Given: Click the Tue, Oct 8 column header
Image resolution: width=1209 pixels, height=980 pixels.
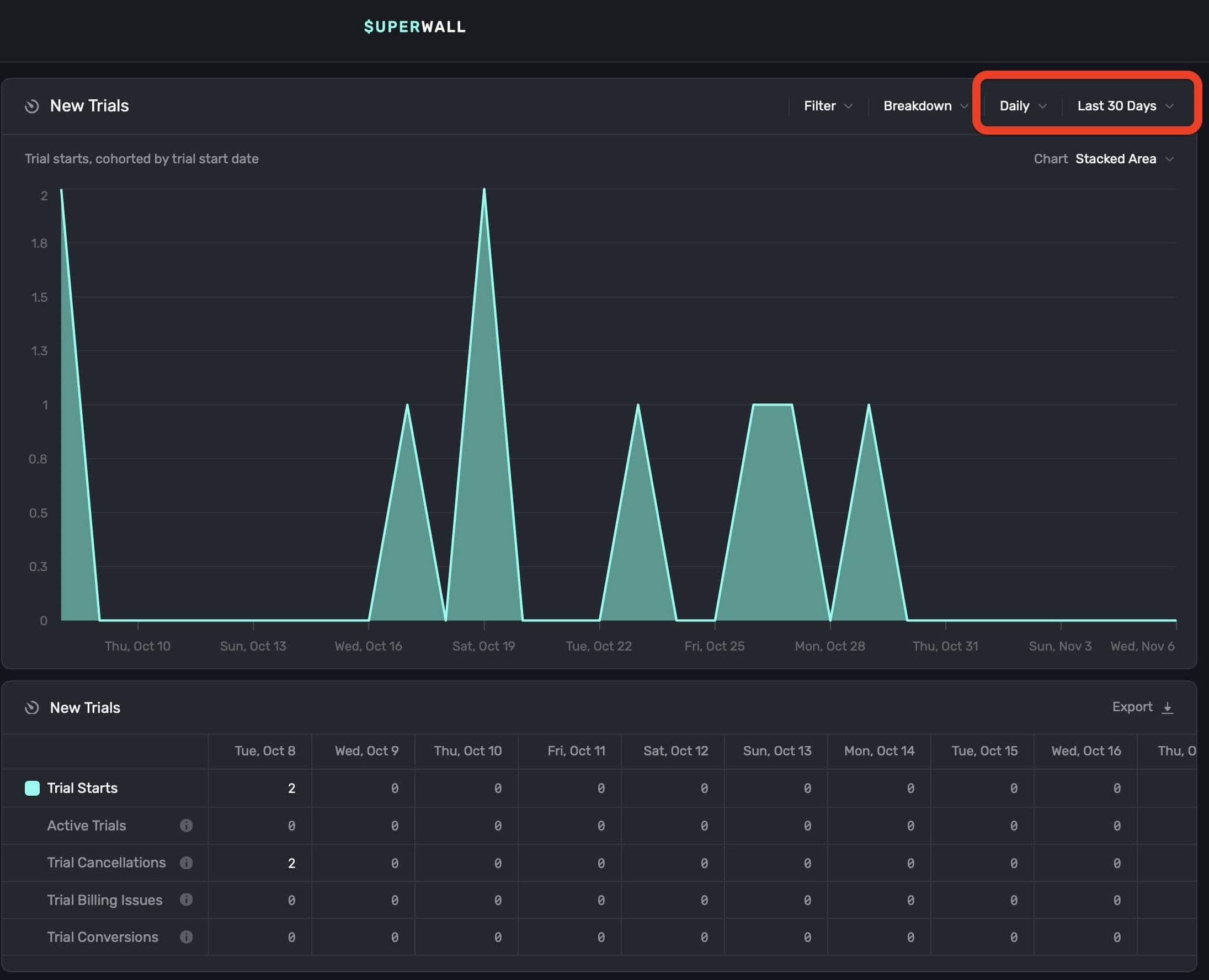Looking at the screenshot, I should coord(265,751).
